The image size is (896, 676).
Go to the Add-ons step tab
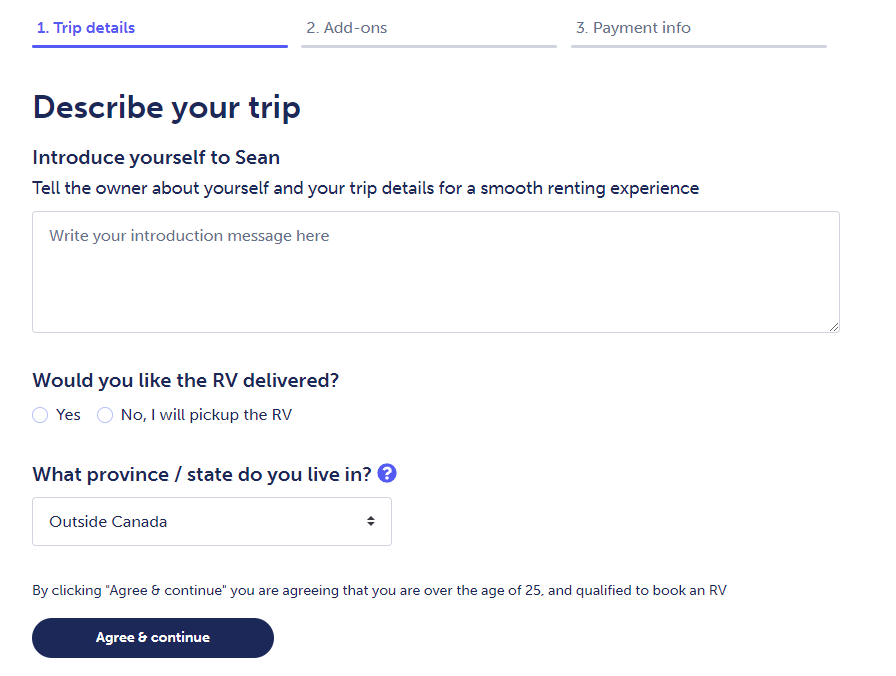(x=346, y=27)
